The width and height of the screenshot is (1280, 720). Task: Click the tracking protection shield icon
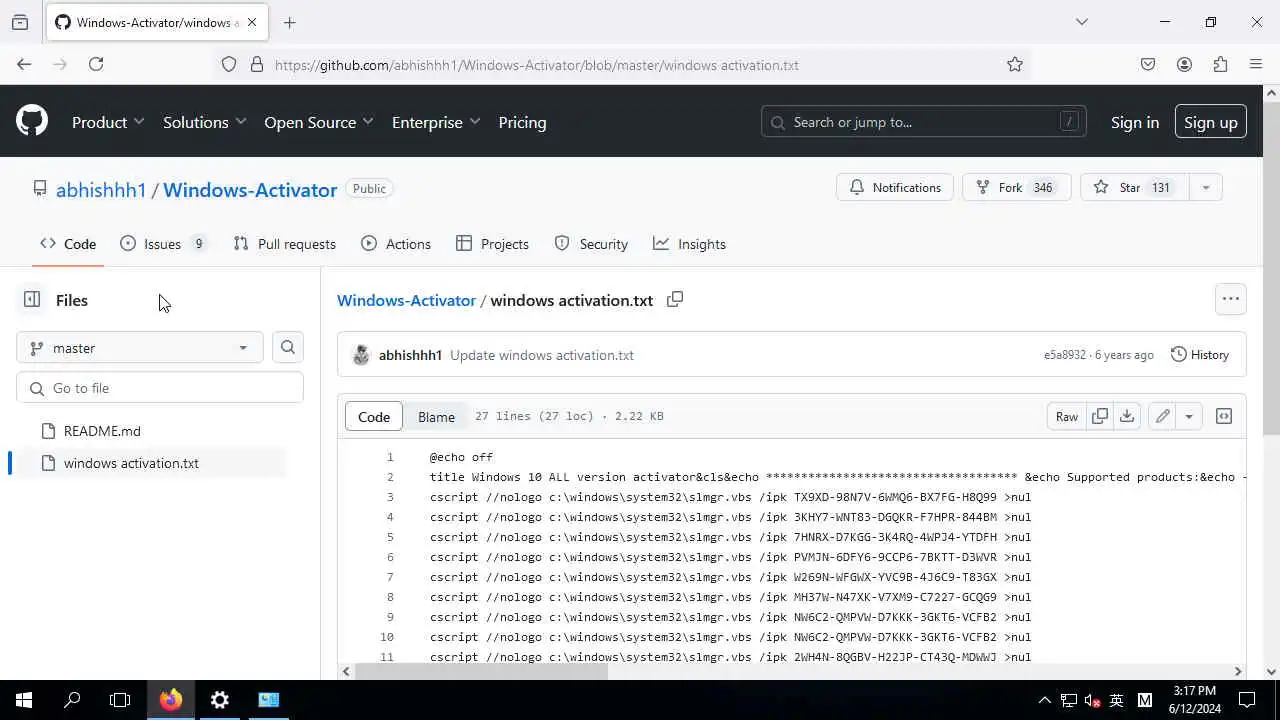229,64
